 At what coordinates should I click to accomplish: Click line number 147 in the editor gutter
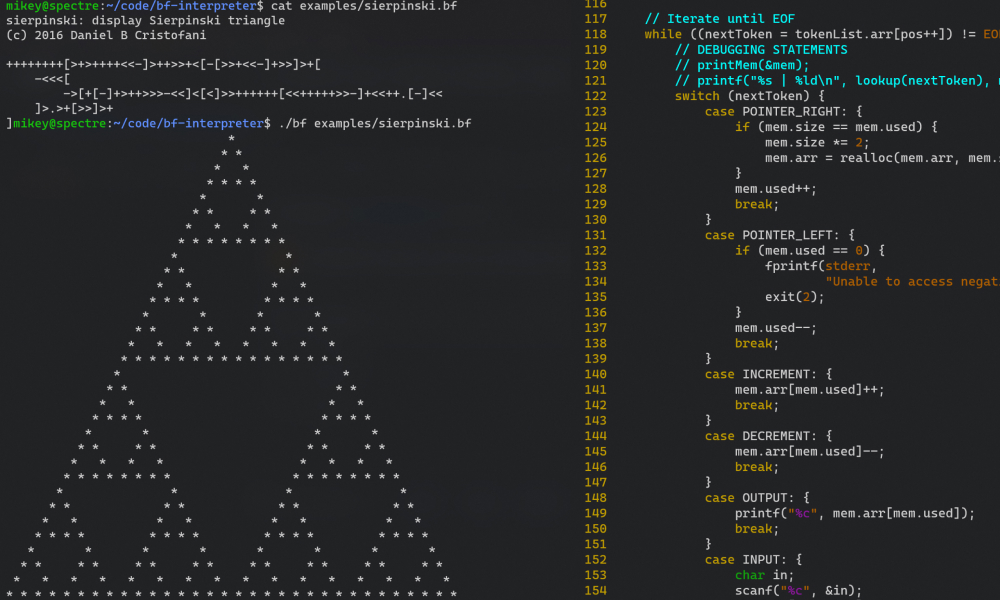point(596,482)
